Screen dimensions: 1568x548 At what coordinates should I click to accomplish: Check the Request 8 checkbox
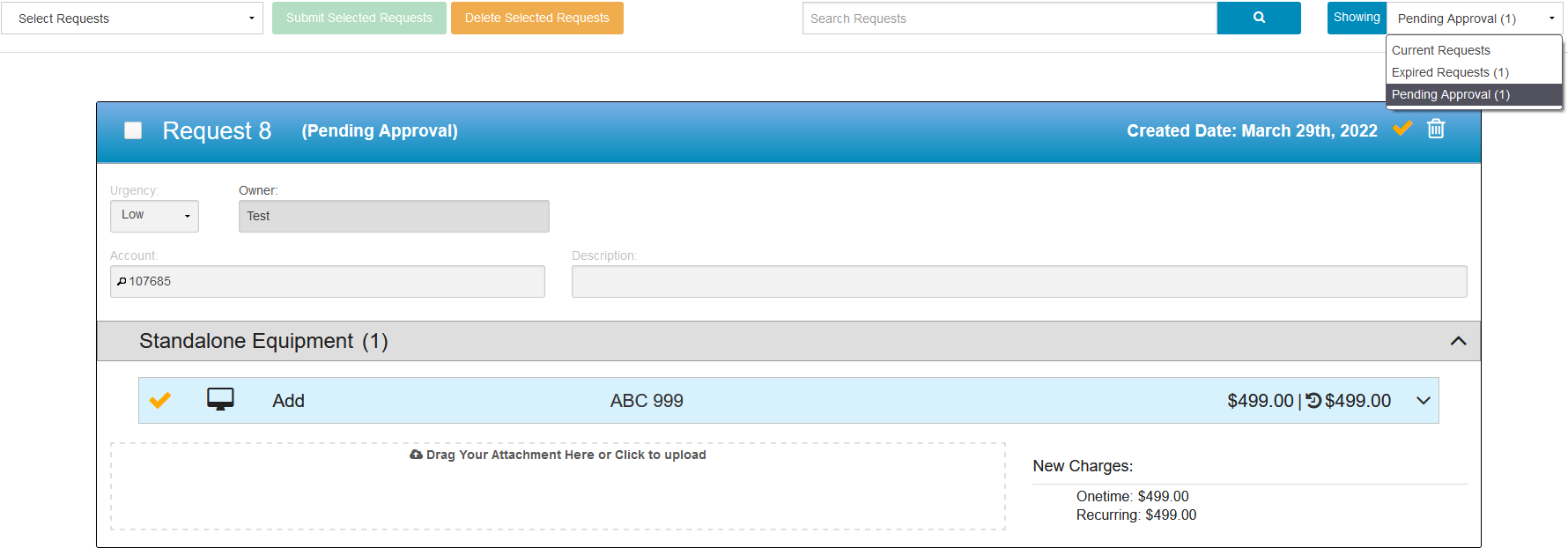click(133, 130)
